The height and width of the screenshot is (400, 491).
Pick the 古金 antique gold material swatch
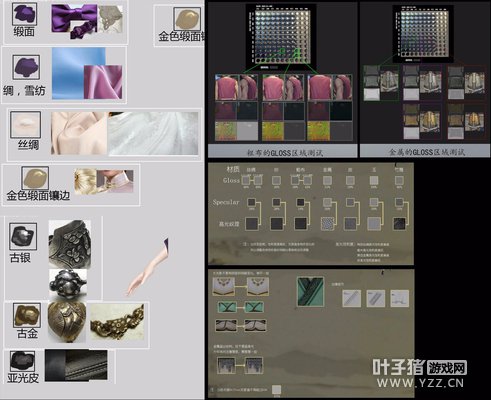click(x=27, y=315)
